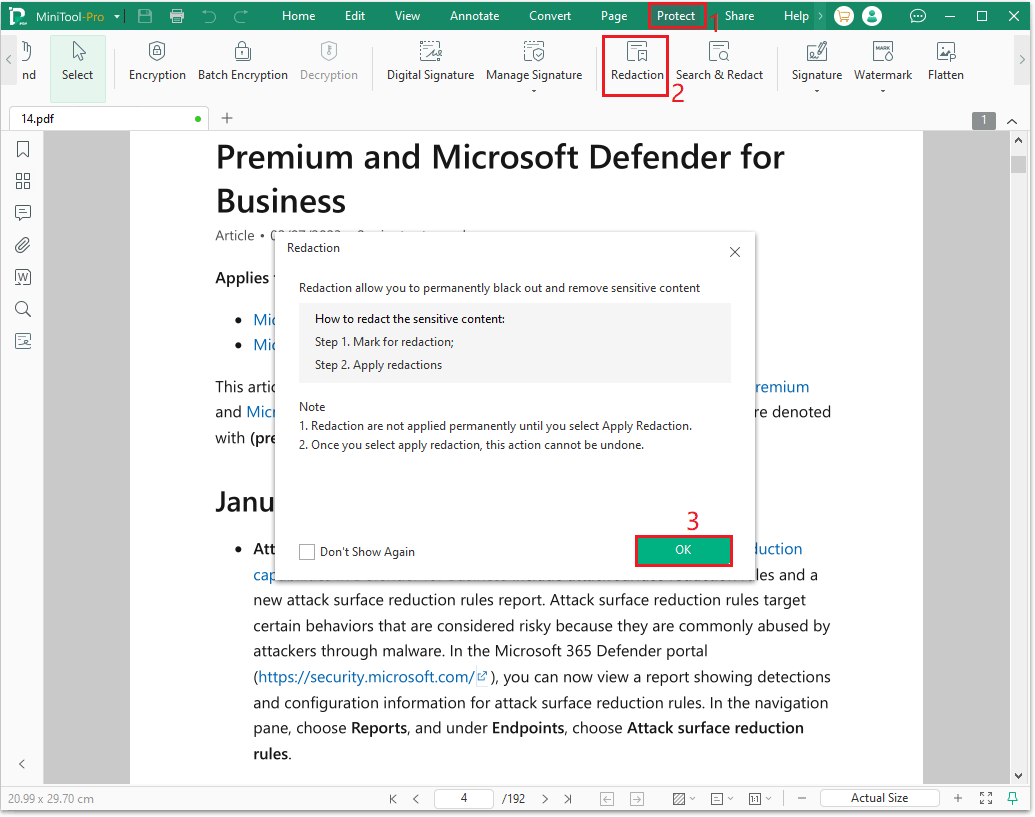Open the page Thumbnails panel
1035x817 pixels.
(x=22, y=181)
